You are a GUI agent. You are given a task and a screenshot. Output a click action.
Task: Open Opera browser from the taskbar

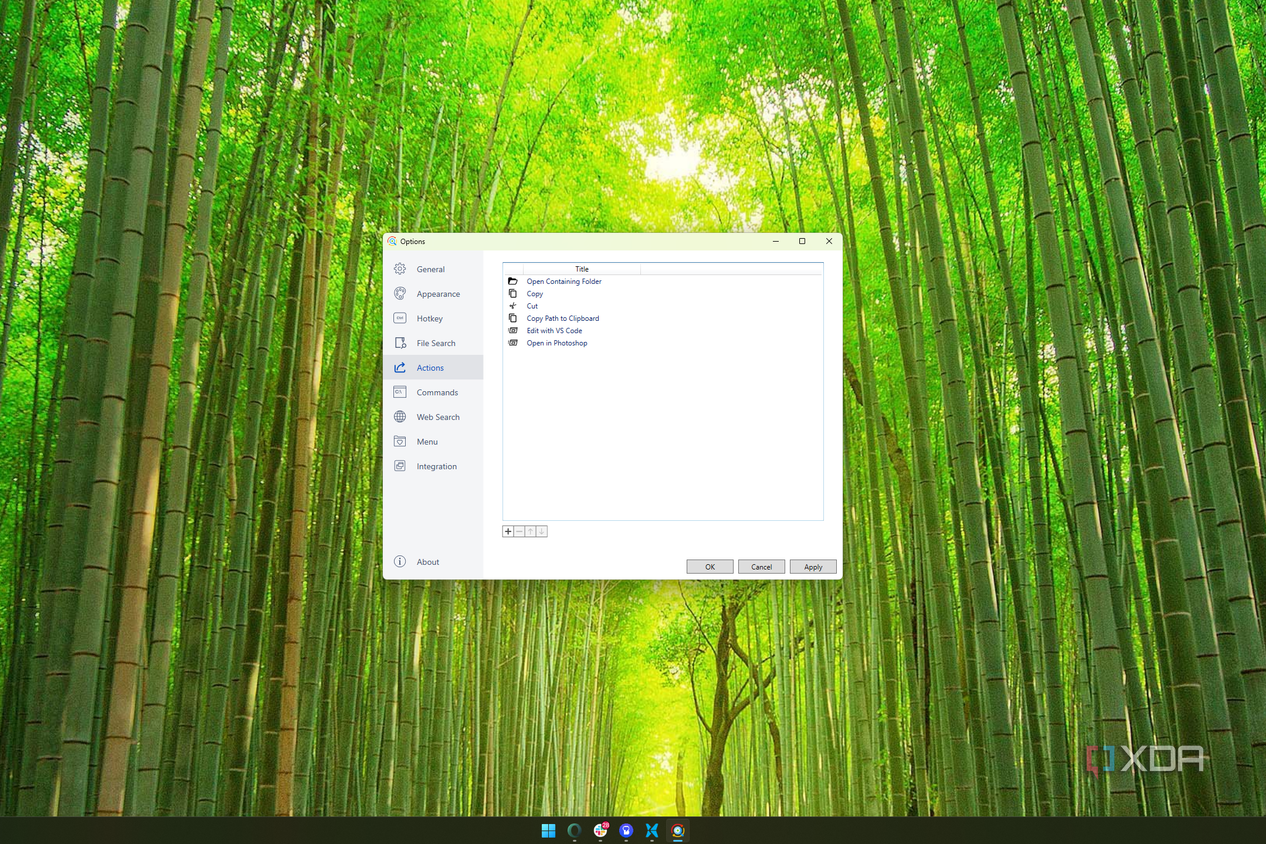point(574,830)
